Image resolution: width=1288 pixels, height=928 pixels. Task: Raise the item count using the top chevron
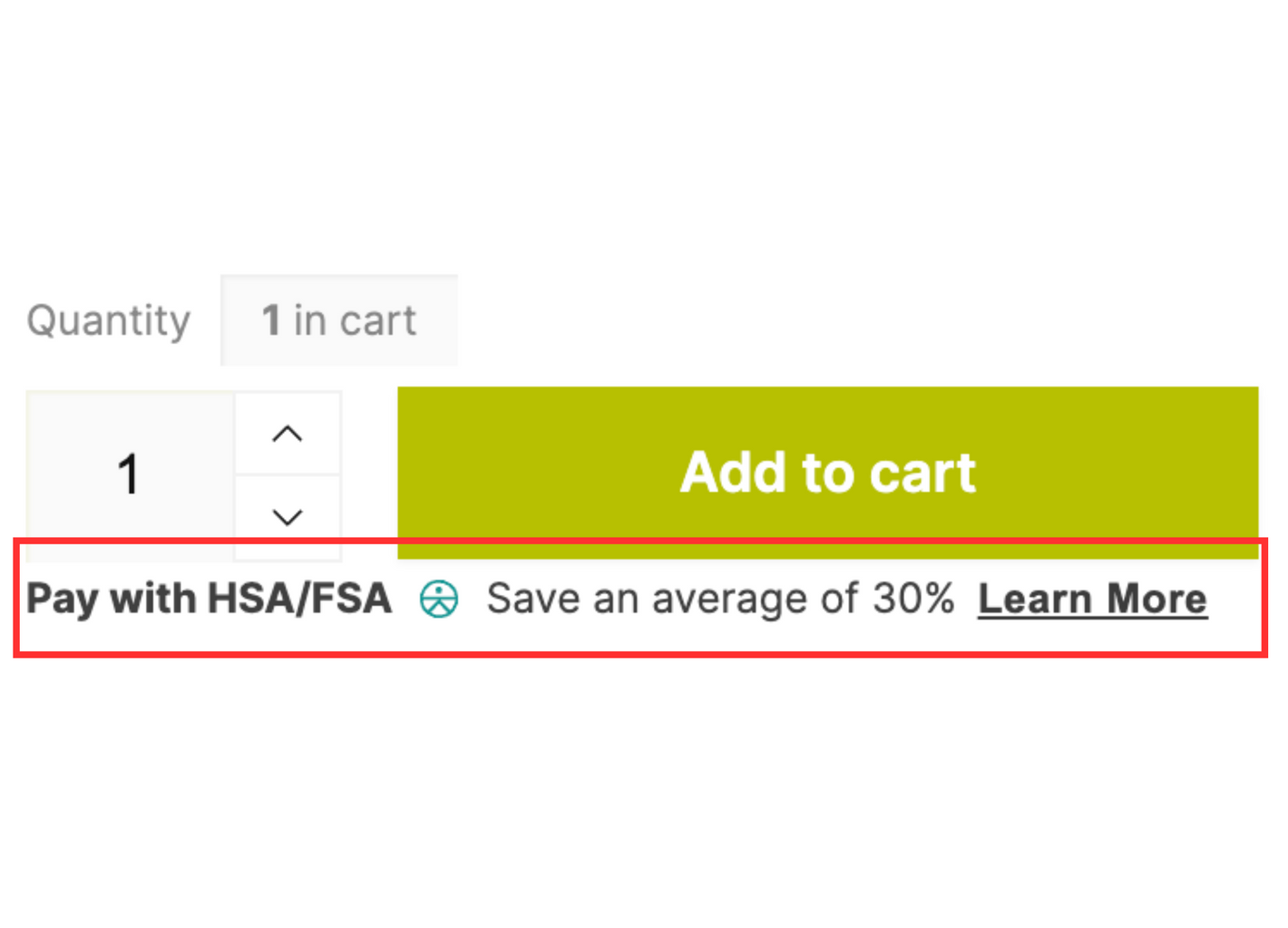pyautogui.click(x=288, y=434)
